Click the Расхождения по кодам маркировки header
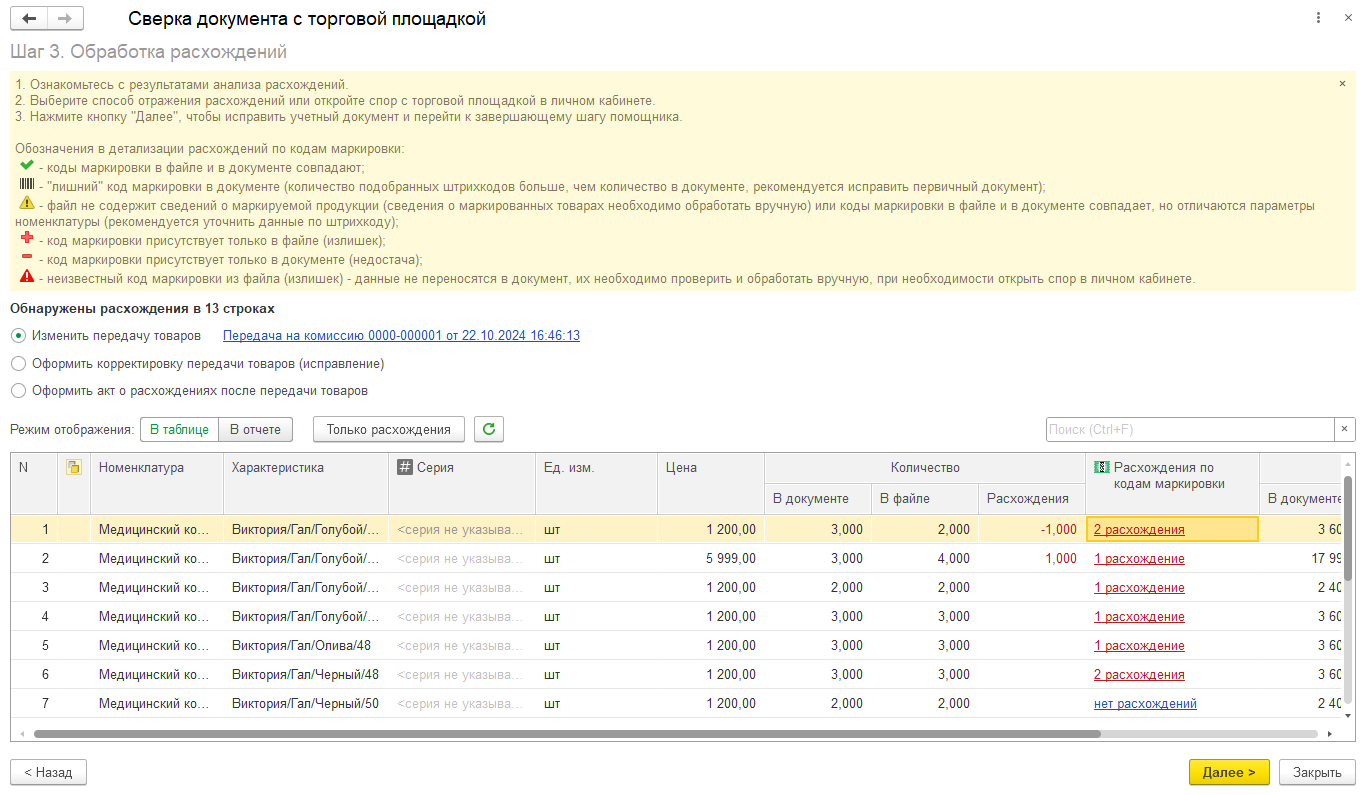 click(x=1170, y=475)
